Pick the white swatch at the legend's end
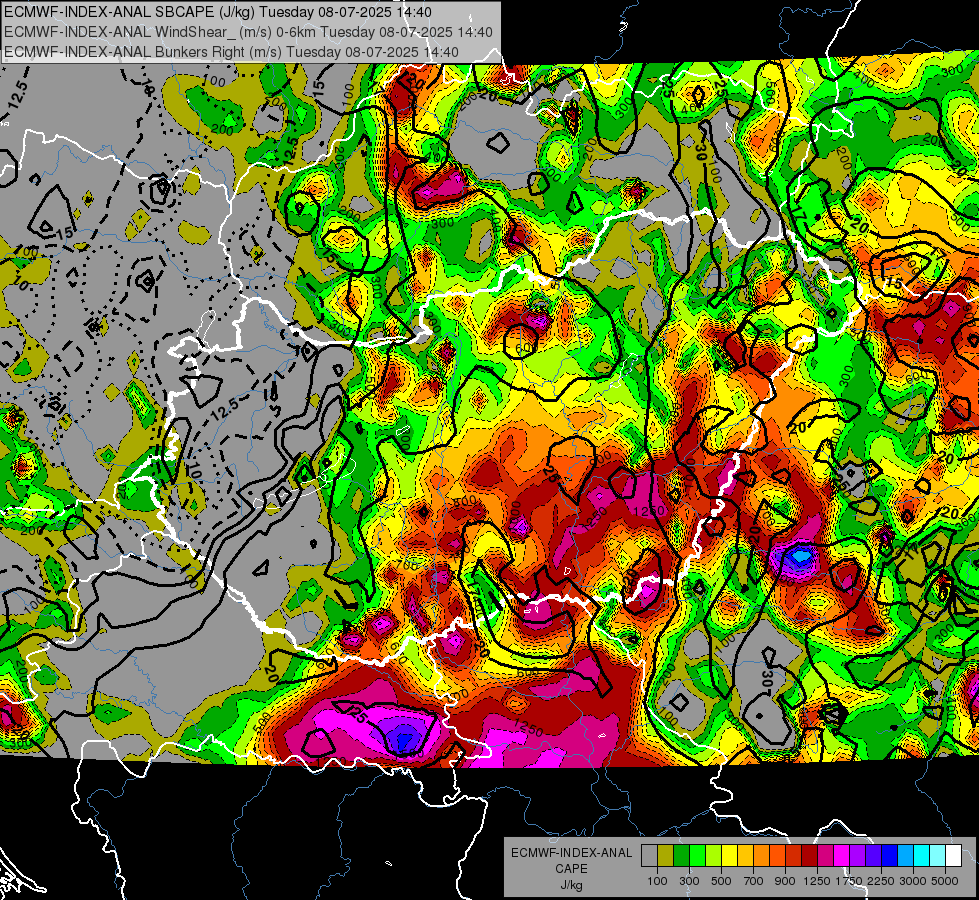 pos(953,856)
